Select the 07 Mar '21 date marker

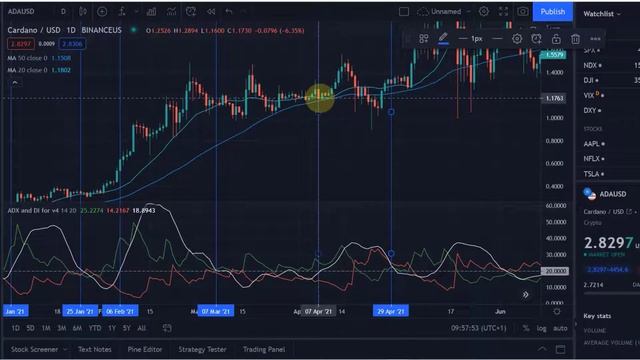[x=216, y=311]
